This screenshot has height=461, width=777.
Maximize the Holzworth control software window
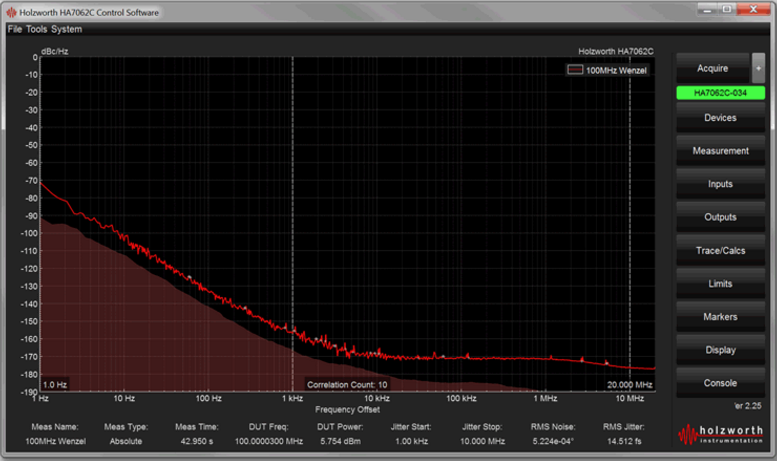[x=727, y=9]
